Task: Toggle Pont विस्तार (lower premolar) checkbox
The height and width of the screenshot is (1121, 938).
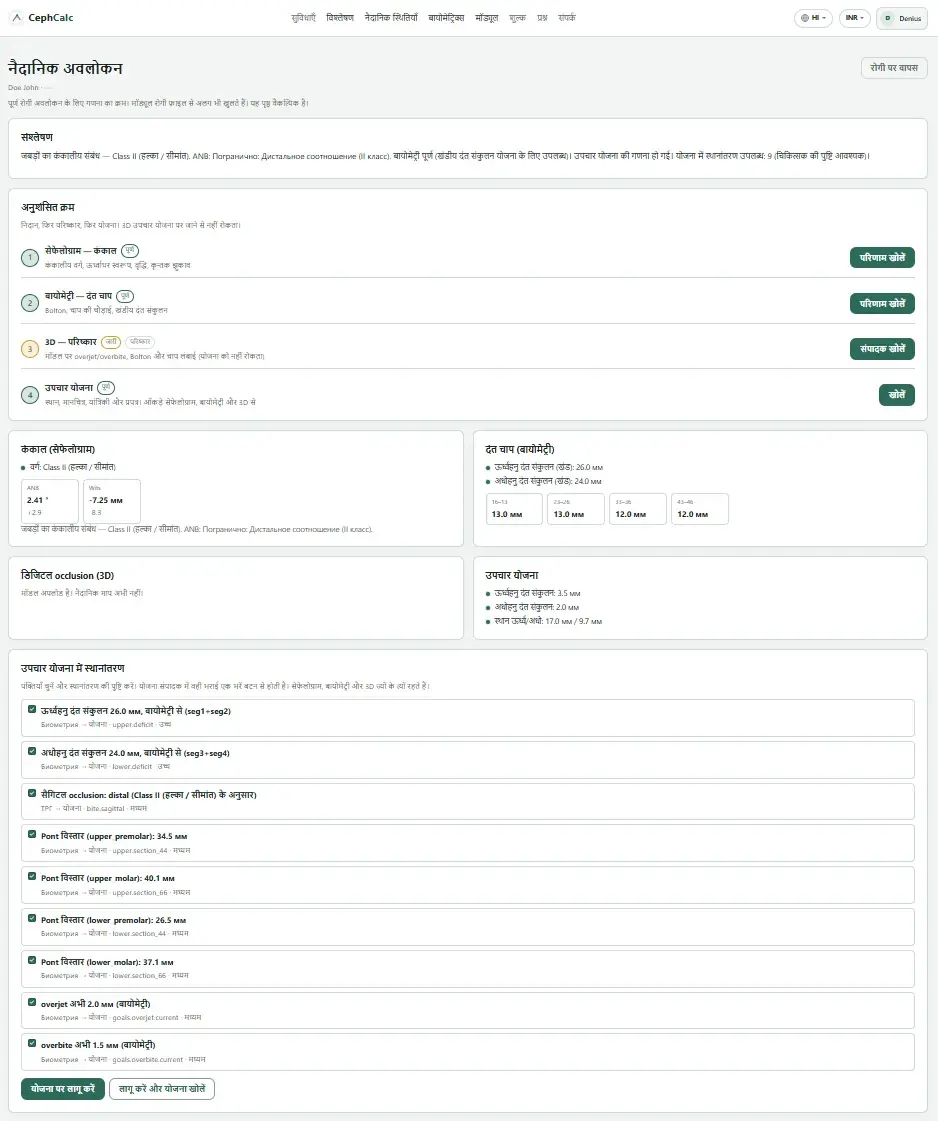Action: 32,918
